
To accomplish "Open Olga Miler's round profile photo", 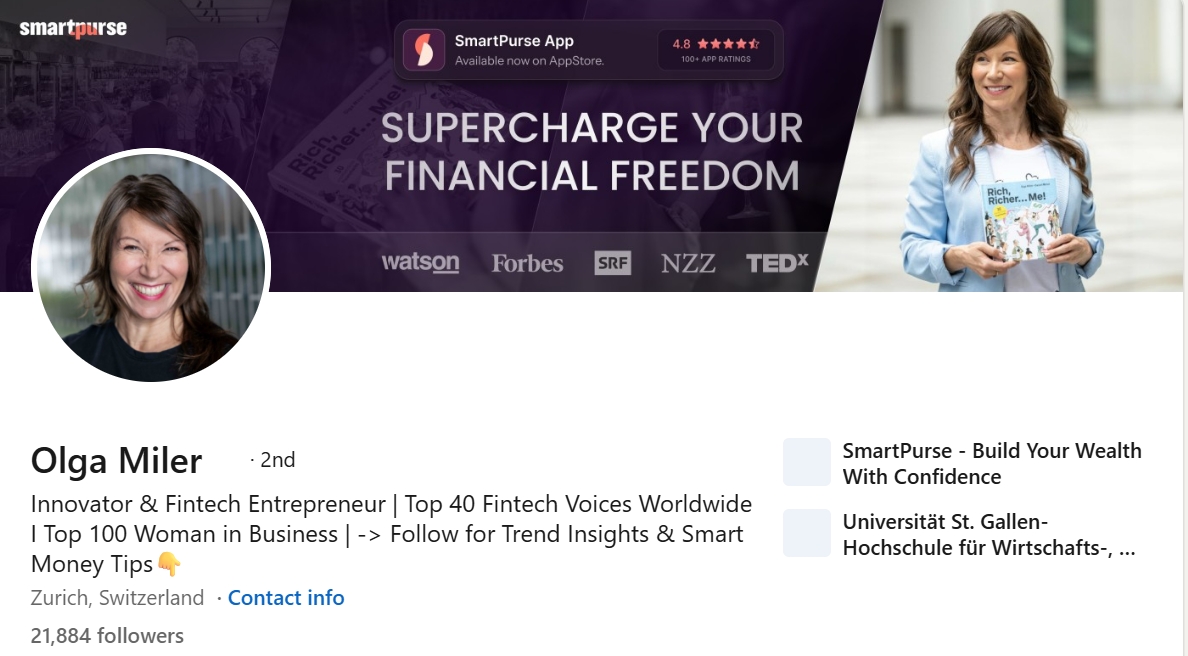I will point(151,265).
